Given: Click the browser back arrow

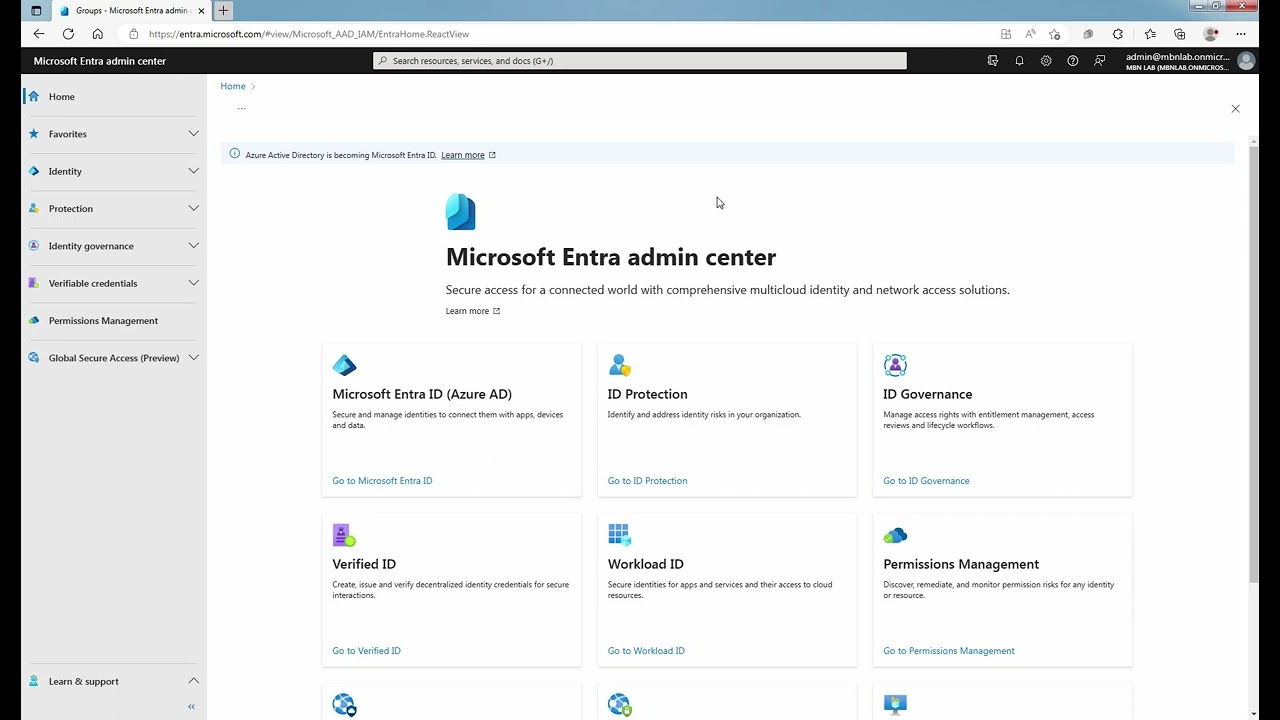Looking at the screenshot, I should (39, 34).
